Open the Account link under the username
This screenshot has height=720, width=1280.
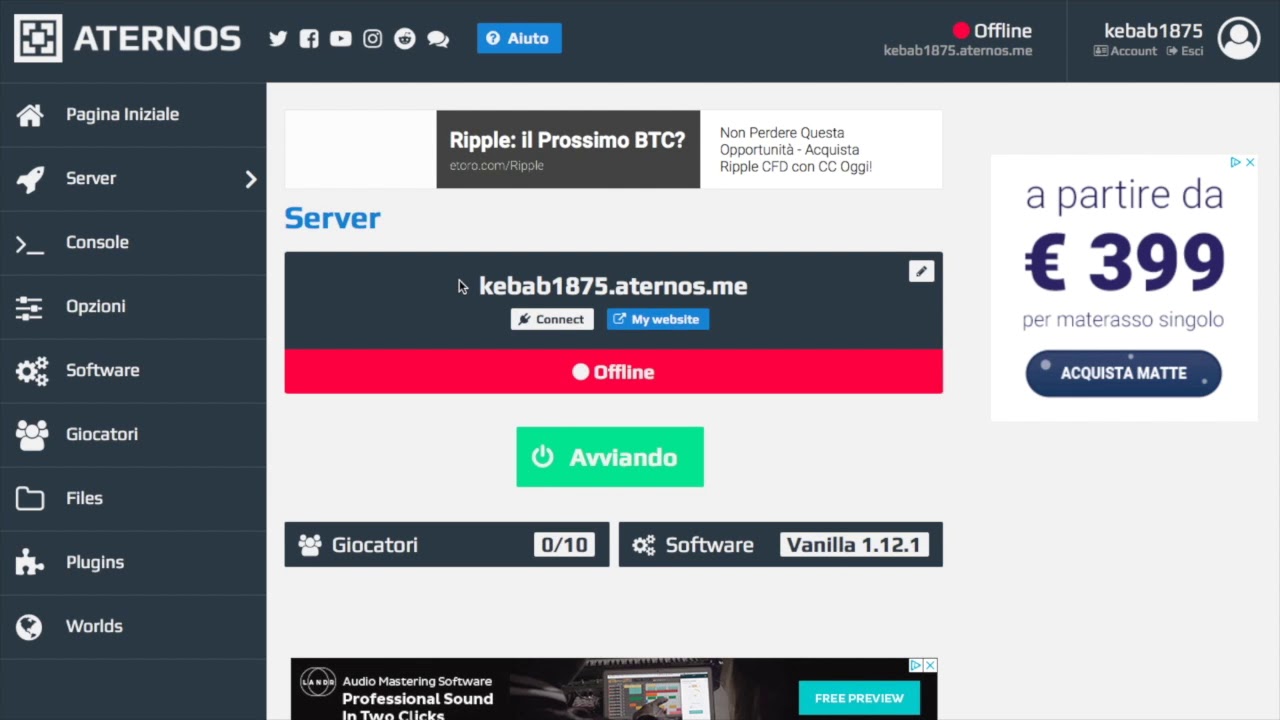click(x=1125, y=51)
